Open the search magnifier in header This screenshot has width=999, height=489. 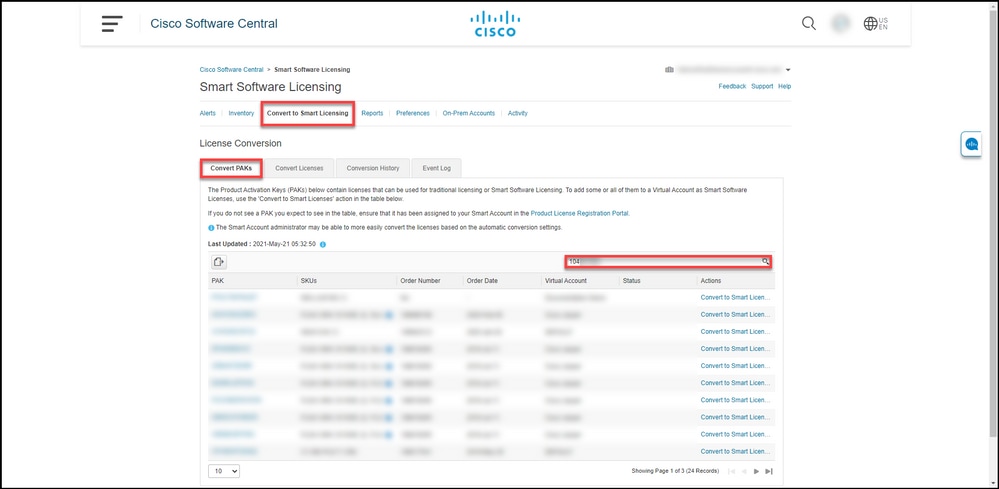(809, 24)
